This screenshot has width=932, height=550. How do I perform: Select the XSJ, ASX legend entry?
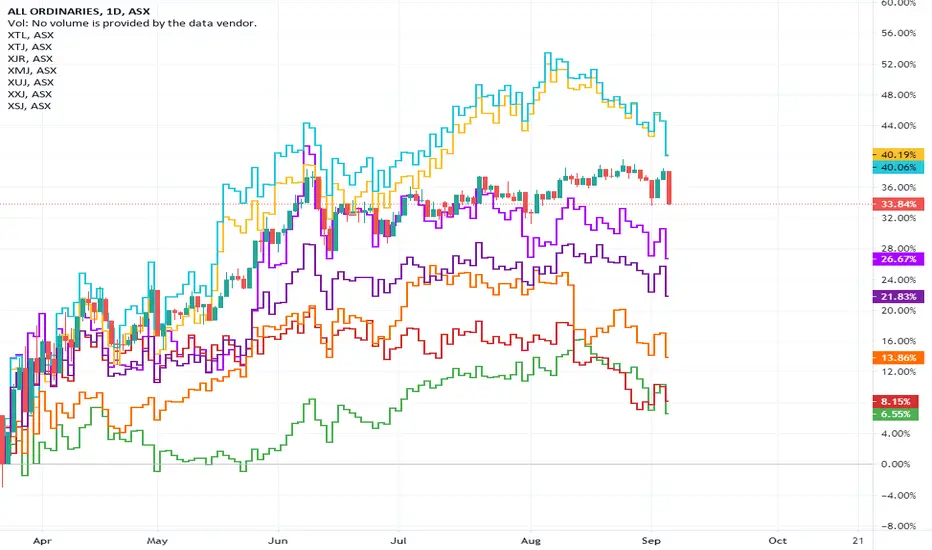click(x=29, y=106)
